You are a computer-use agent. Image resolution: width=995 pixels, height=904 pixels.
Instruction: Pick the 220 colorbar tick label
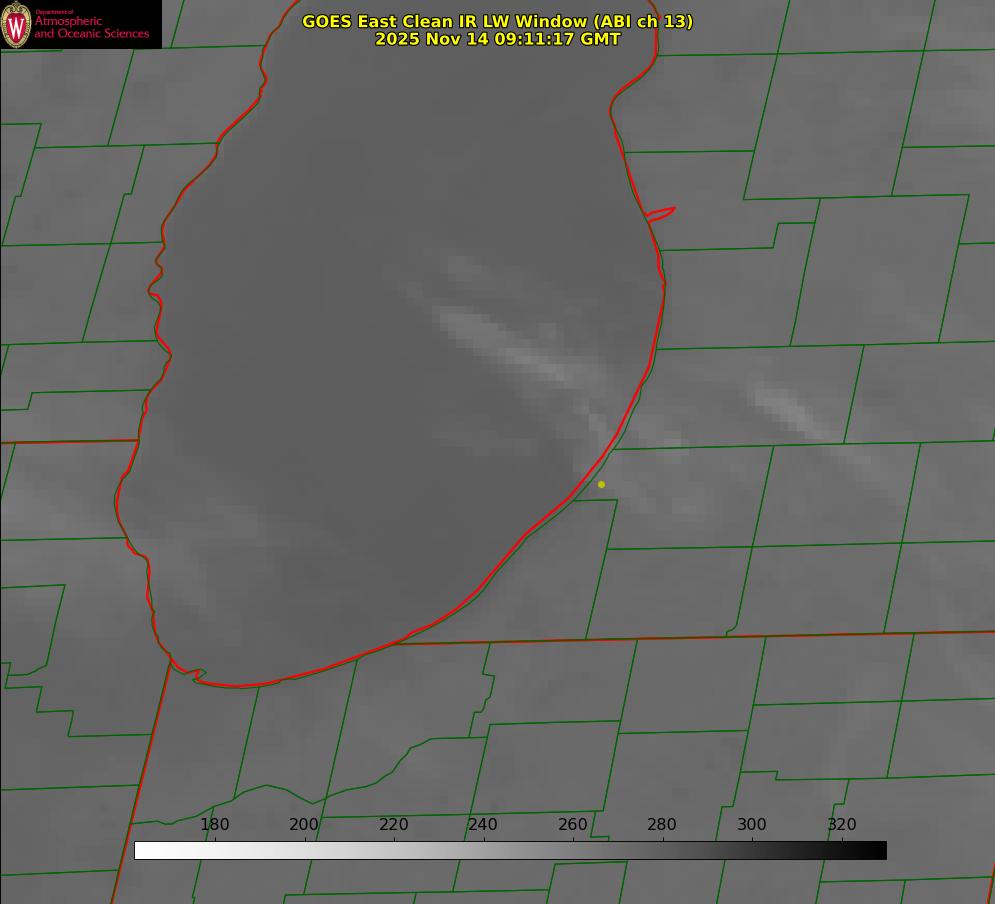(x=393, y=825)
